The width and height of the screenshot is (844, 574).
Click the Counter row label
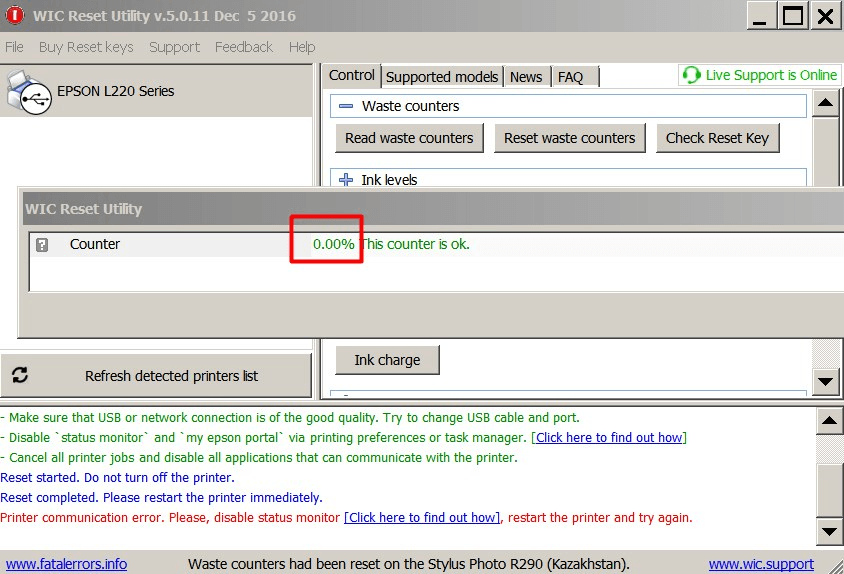click(95, 244)
